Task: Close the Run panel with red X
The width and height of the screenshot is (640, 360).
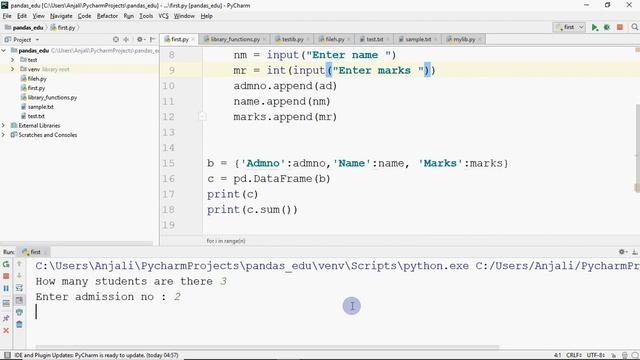Action: pyautogui.click(x=6, y=330)
